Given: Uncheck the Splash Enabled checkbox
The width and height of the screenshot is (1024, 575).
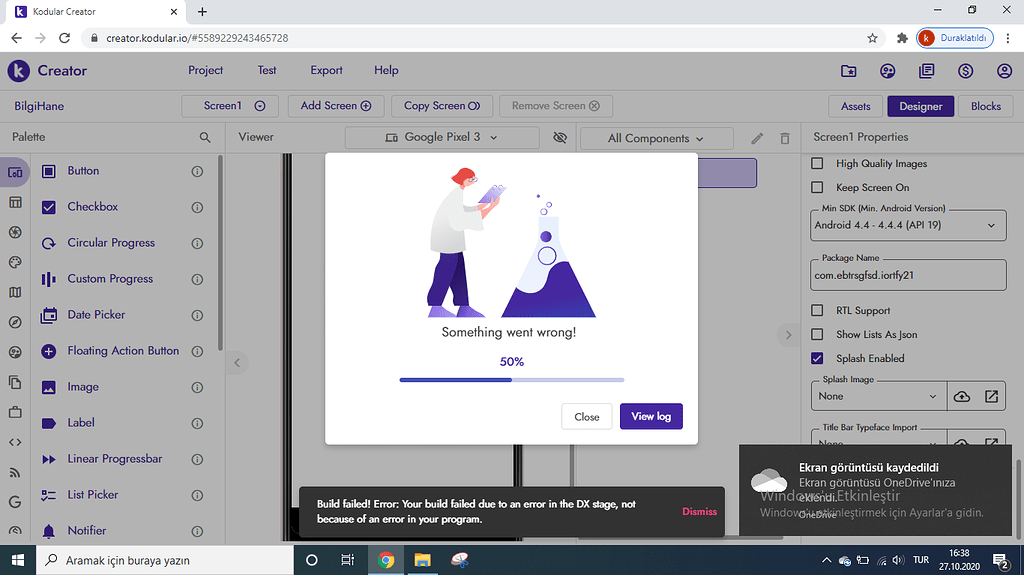Looking at the screenshot, I should tap(817, 358).
